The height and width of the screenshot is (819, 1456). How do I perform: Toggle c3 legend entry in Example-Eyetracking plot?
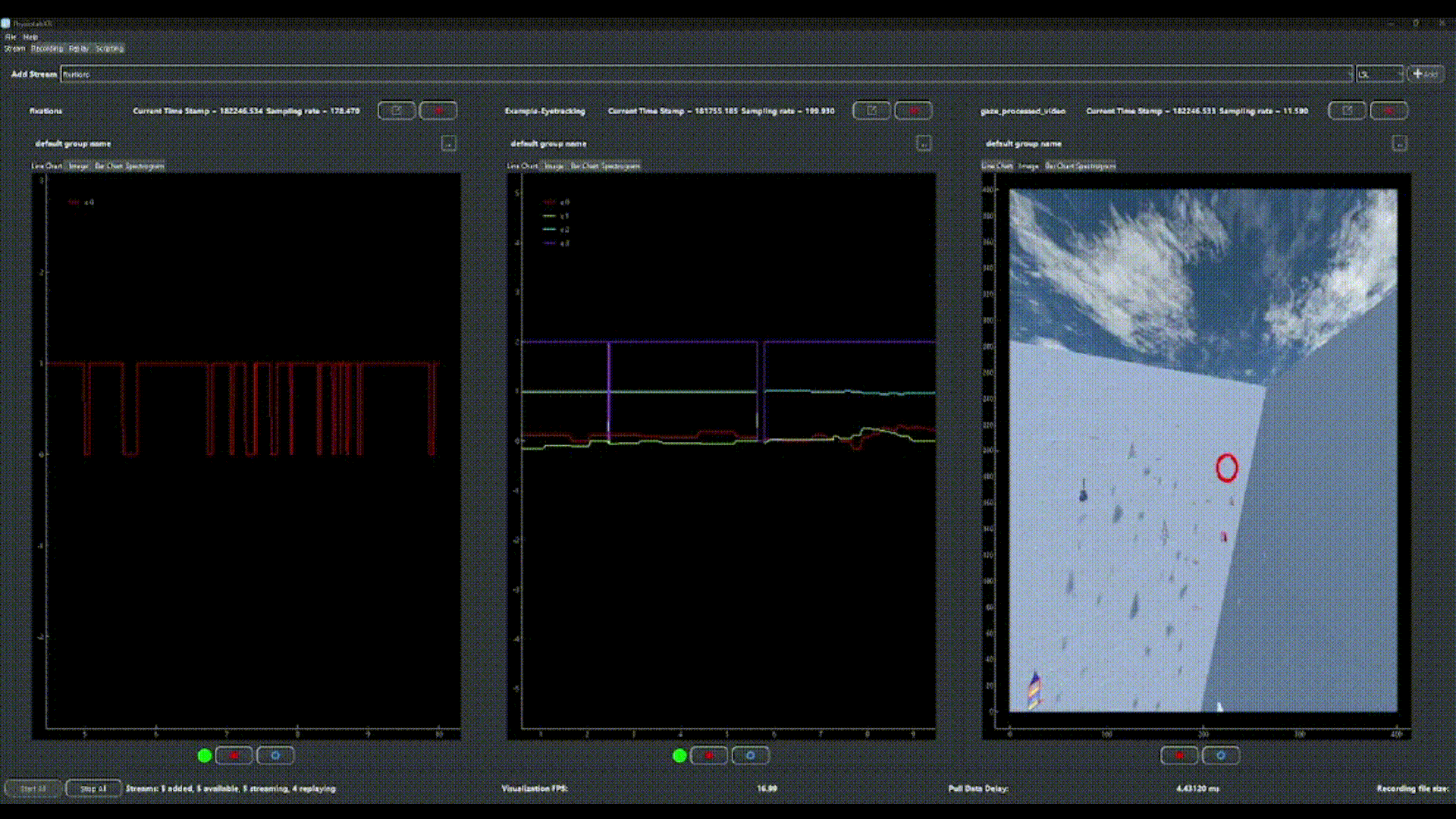(556, 243)
